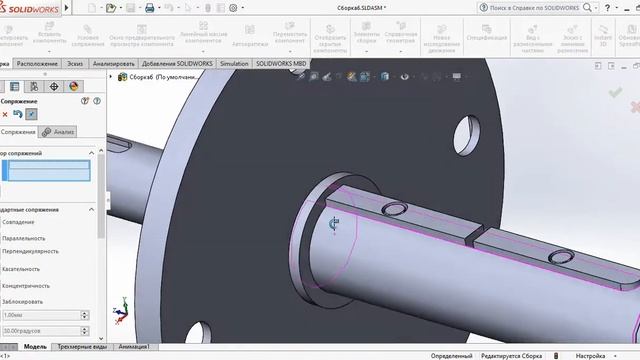
Task: Open the Print dropdown arrow
Action: click(x=159, y=8)
